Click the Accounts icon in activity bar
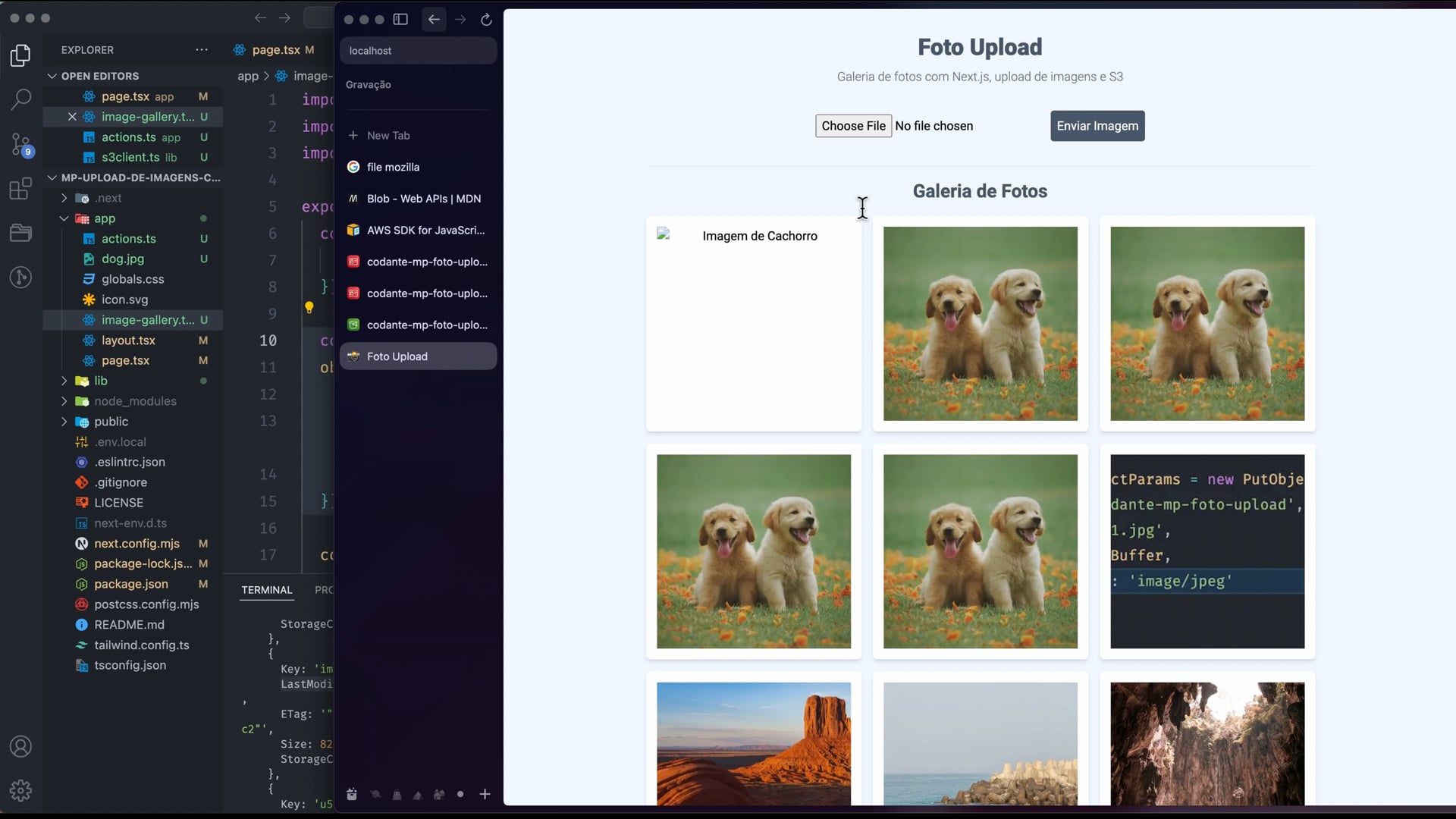Viewport: 1456px width, 819px height. click(21, 747)
